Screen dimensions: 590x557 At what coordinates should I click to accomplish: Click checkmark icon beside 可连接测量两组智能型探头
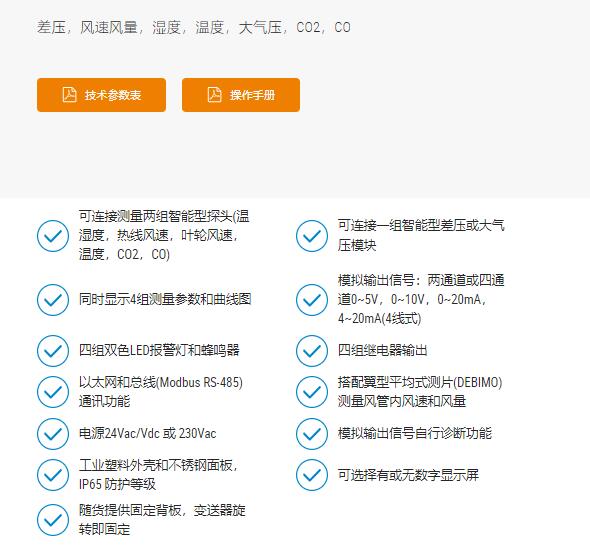coord(53,236)
